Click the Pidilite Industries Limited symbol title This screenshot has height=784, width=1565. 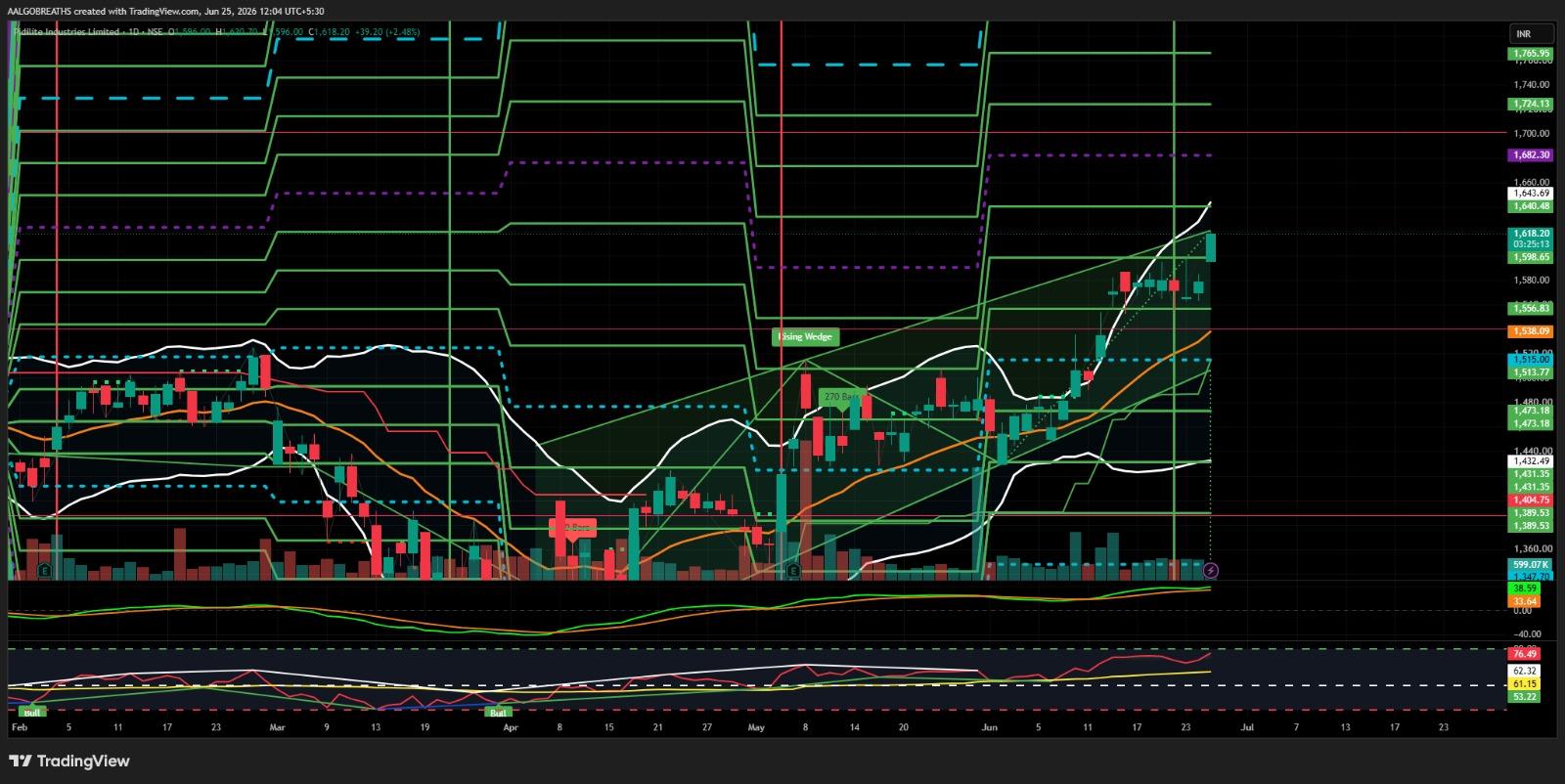coord(65,32)
